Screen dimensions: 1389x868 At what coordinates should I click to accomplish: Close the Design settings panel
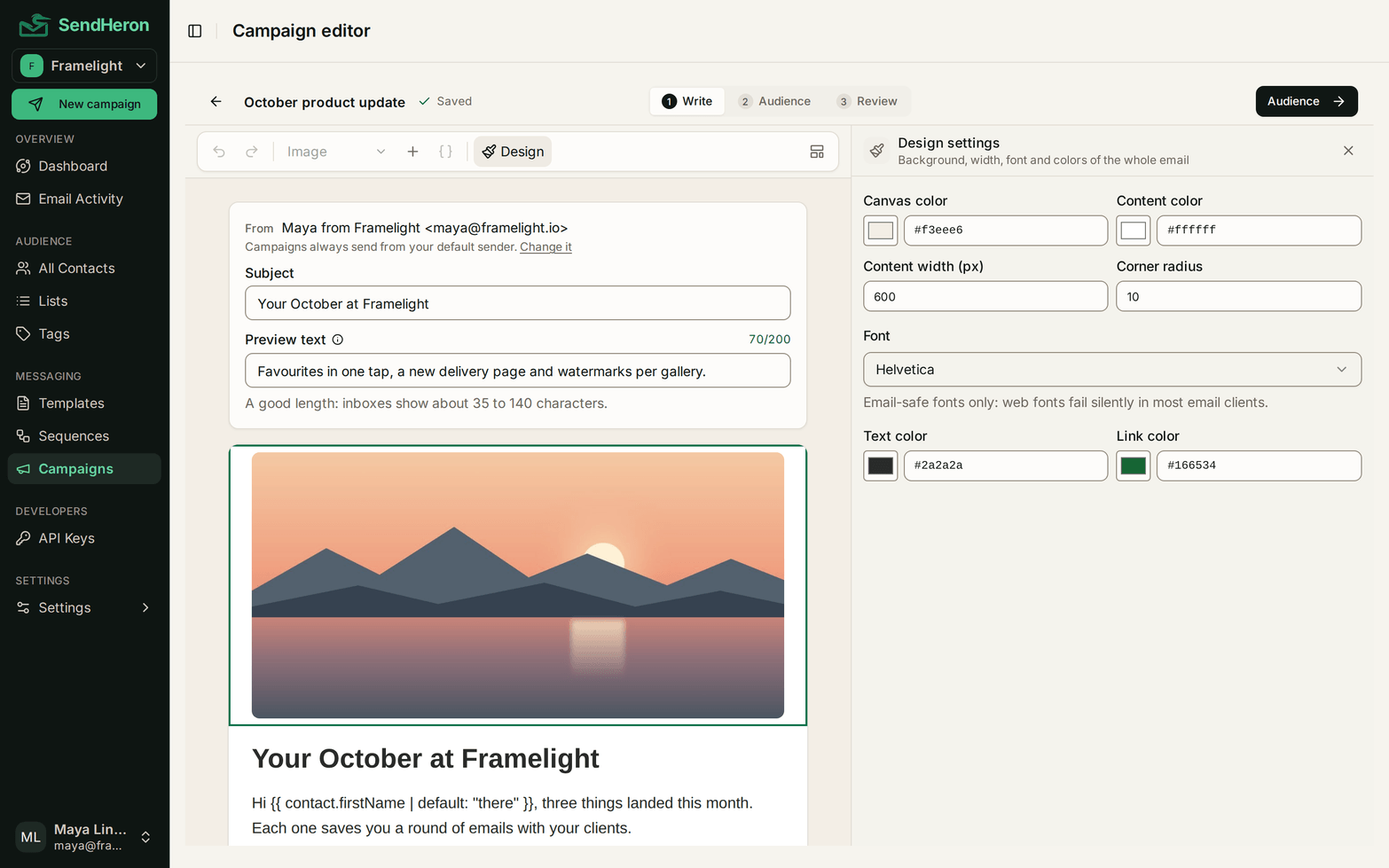coord(1348,151)
